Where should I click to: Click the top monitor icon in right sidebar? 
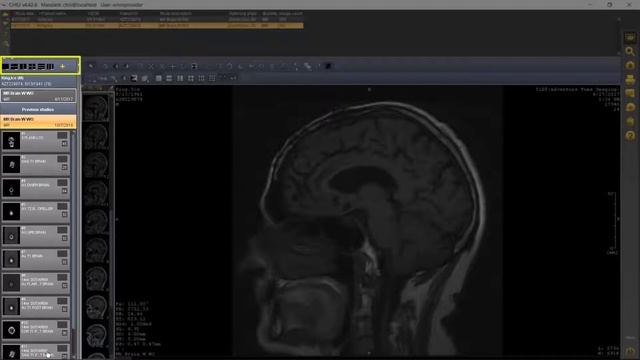click(x=630, y=38)
